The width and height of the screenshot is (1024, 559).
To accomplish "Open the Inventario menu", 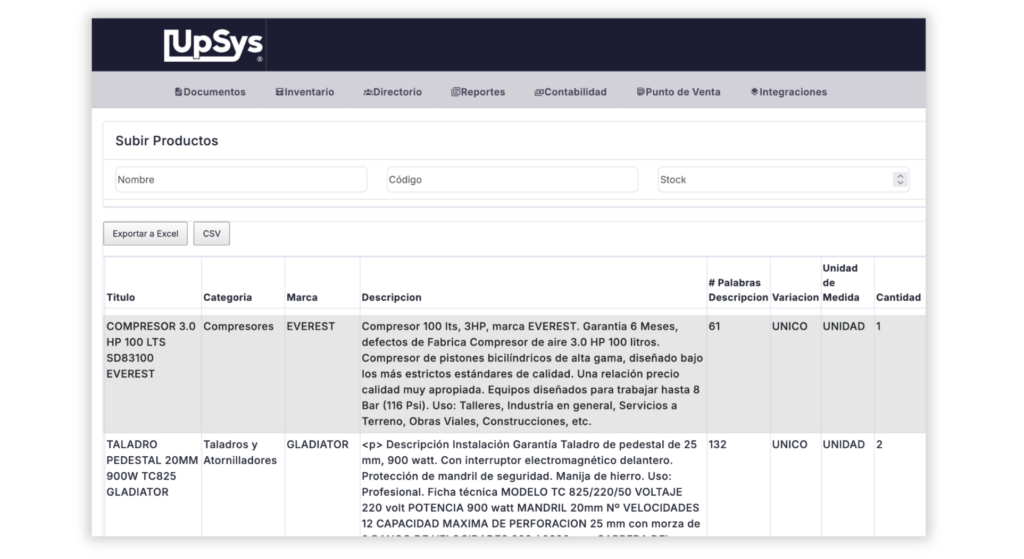I will (305, 92).
